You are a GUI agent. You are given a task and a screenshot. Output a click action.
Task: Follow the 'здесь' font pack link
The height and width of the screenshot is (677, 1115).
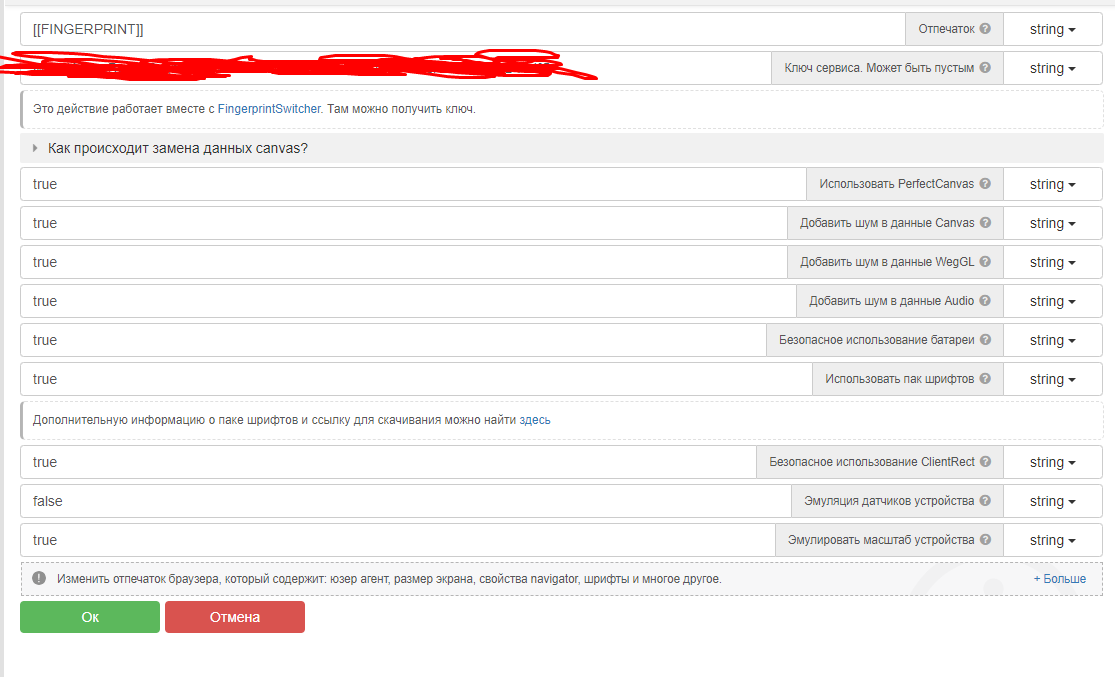click(x=535, y=420)
